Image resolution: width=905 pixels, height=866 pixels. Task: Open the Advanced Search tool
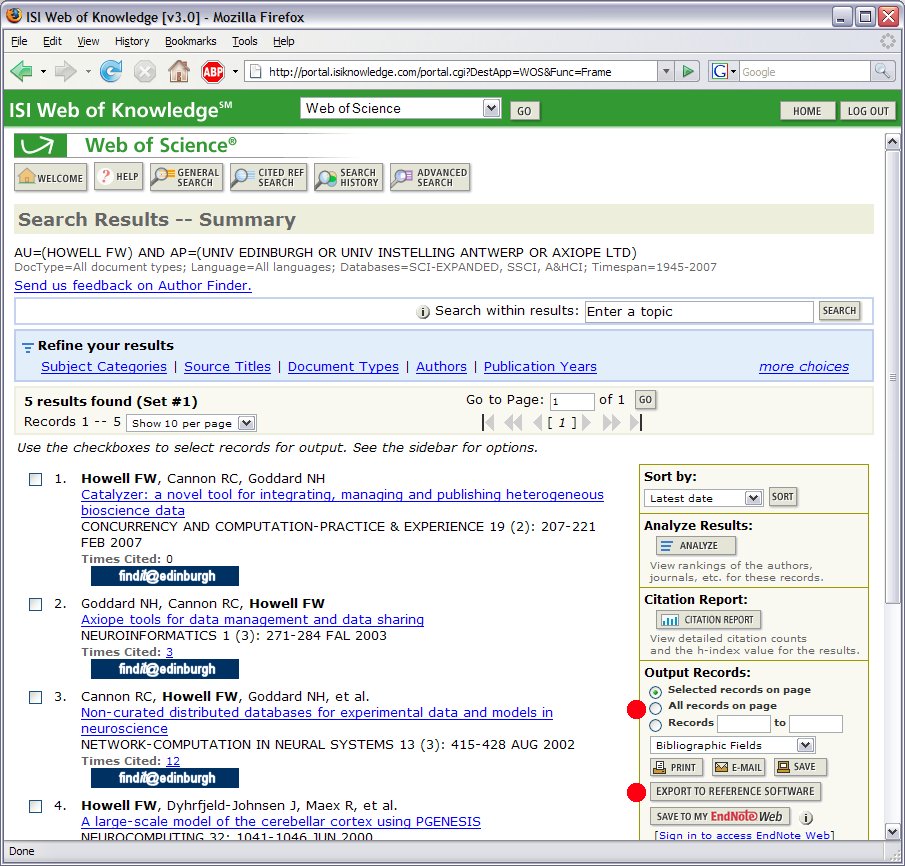(430, 177)
